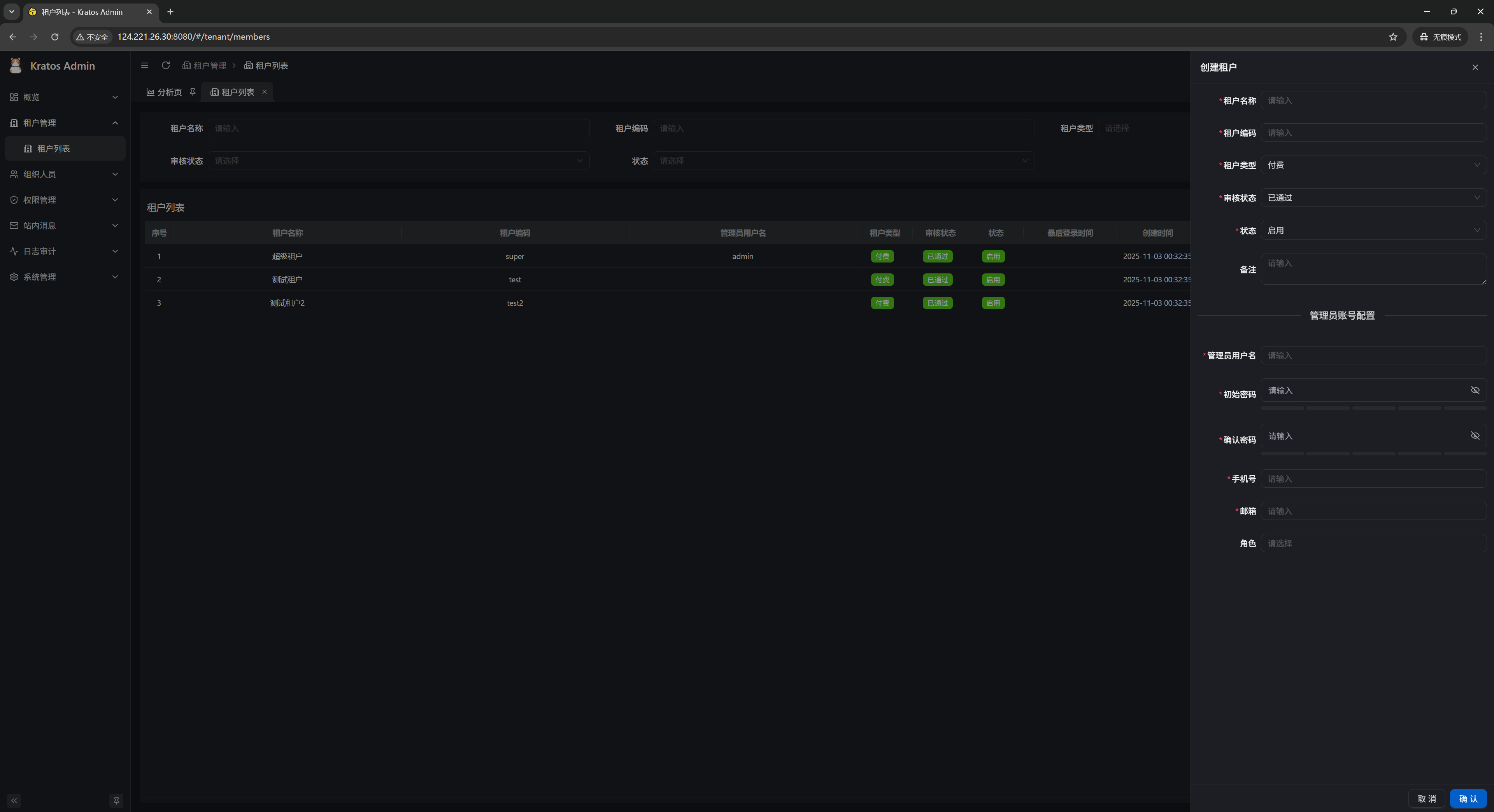This screenshot has height=812, width=1494.
Task: Click the sidebar menu collapse hamburger icon
Action: point(144,65)
